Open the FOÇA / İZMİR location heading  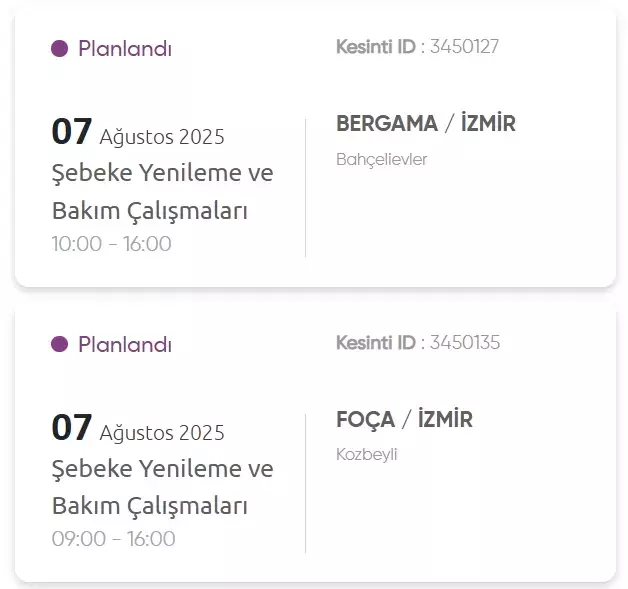pyautogui.click(x=405, y=419)
